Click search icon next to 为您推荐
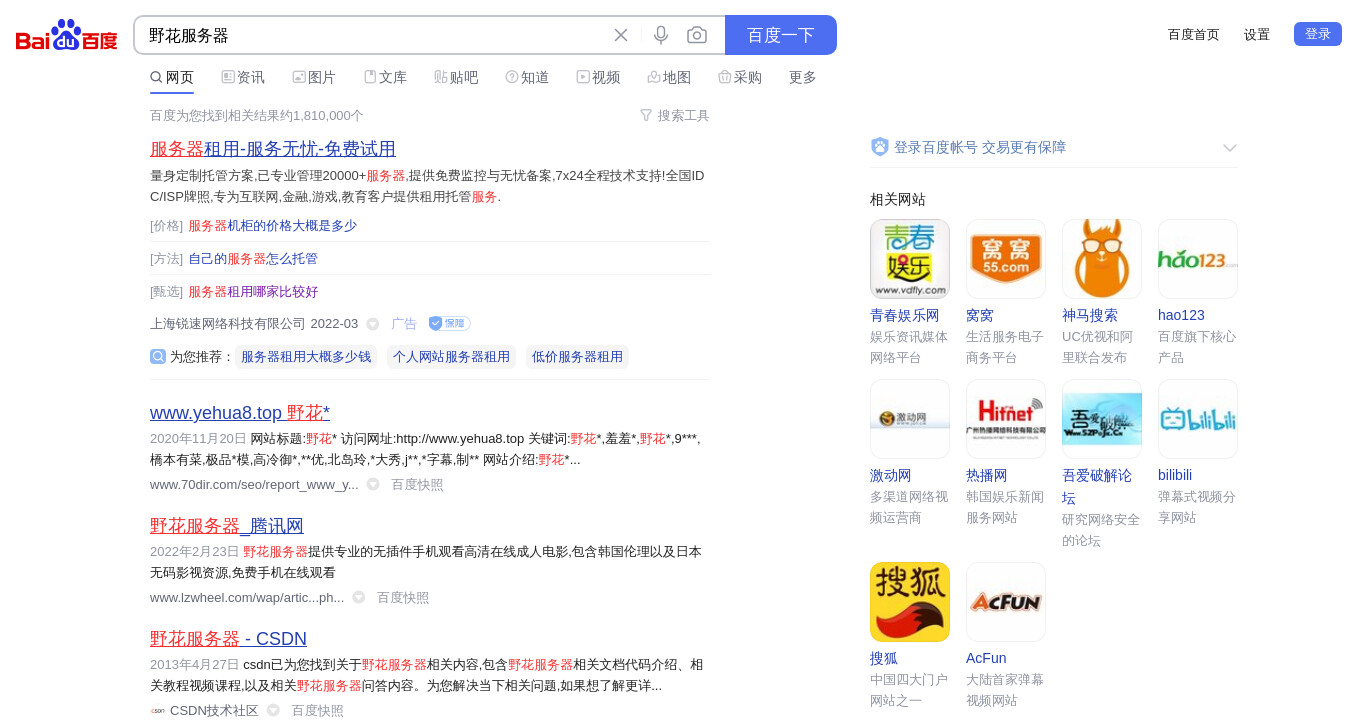 pyautogui.click(x=158, y=356)
